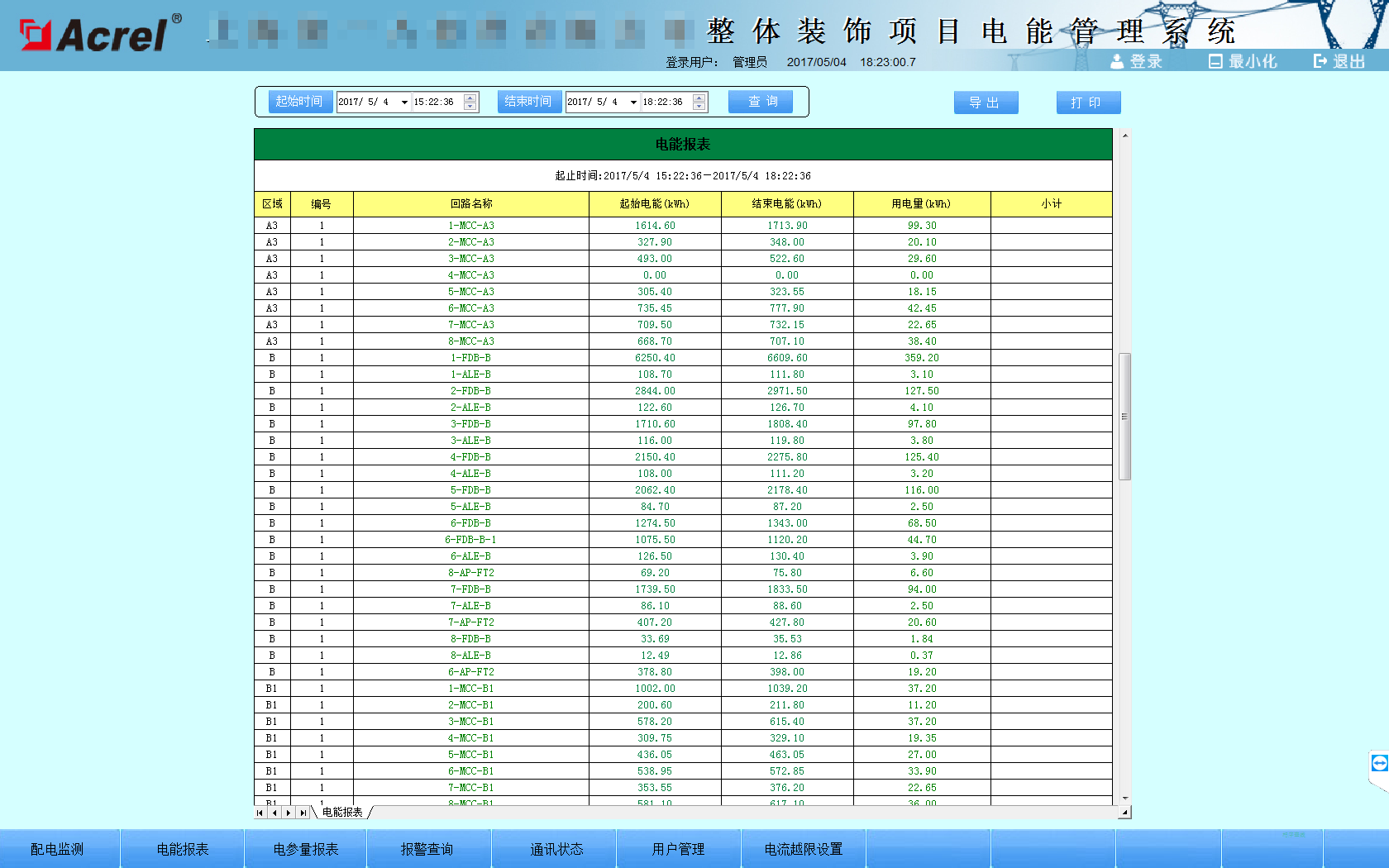Jump to last sheet with navigation arrow
This screenshot has width=1389, height=868.
(303, 813)
